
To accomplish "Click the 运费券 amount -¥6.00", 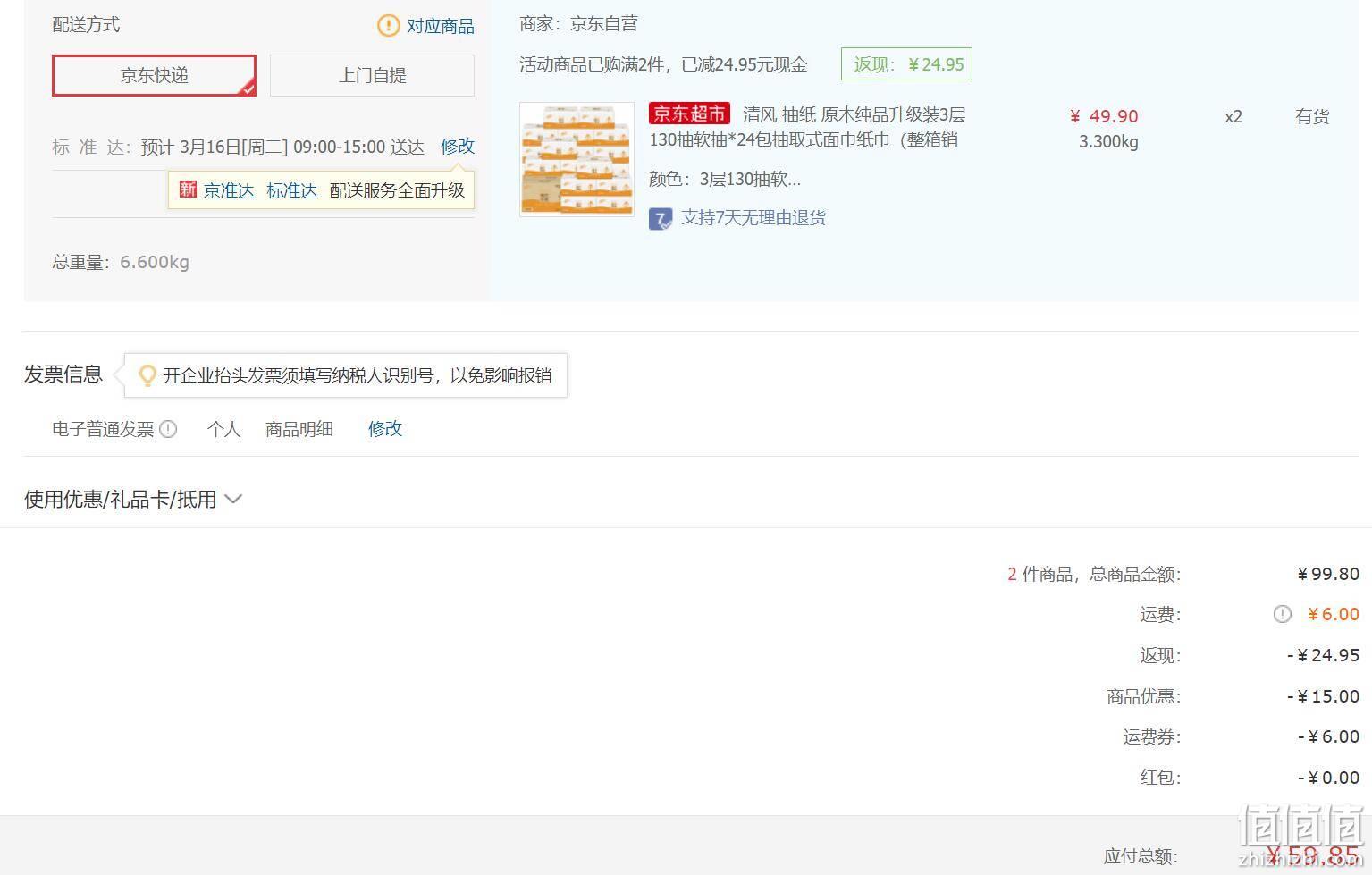I will coord(1328,736).
